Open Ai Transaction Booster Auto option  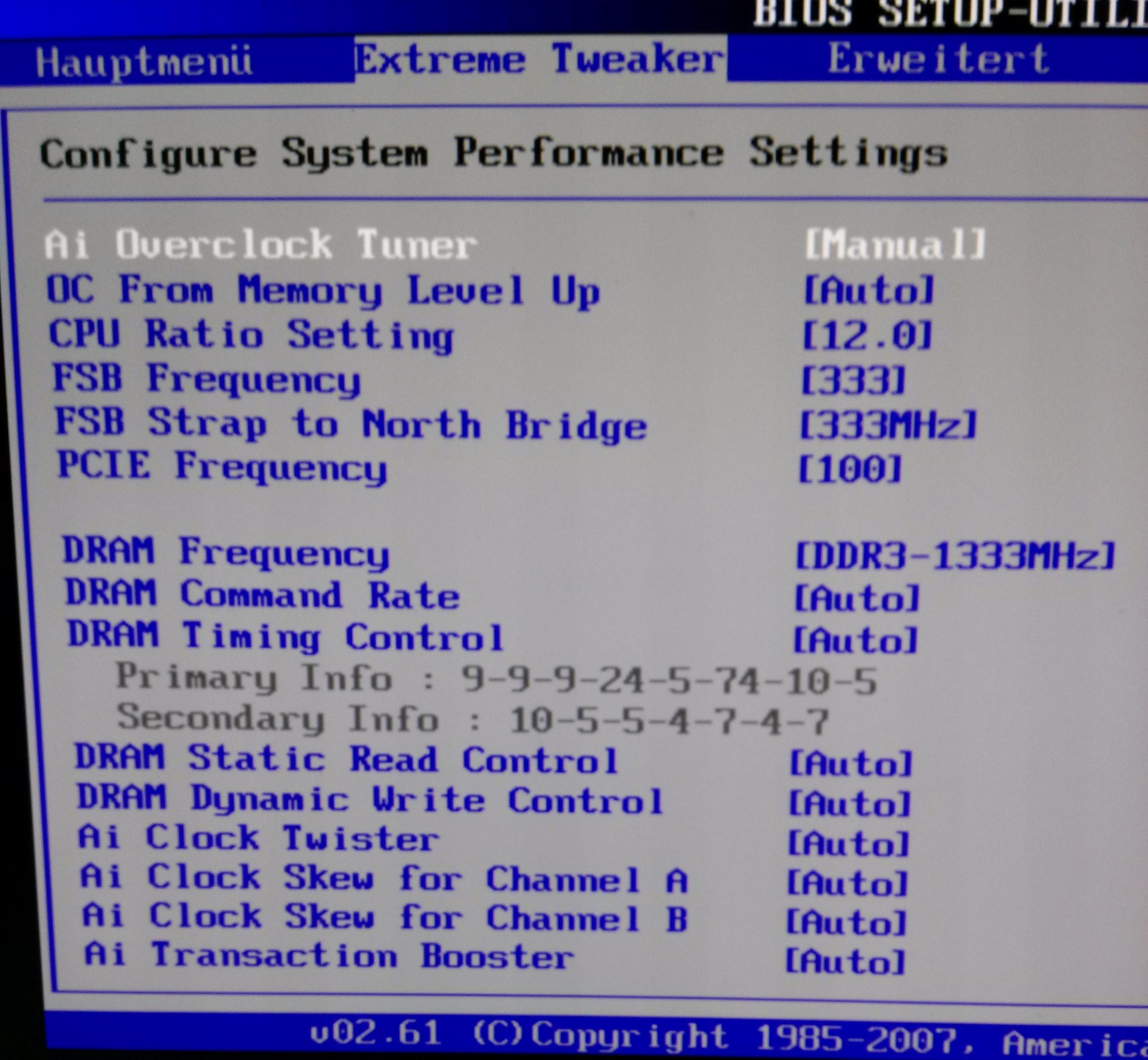click(845, 962)
